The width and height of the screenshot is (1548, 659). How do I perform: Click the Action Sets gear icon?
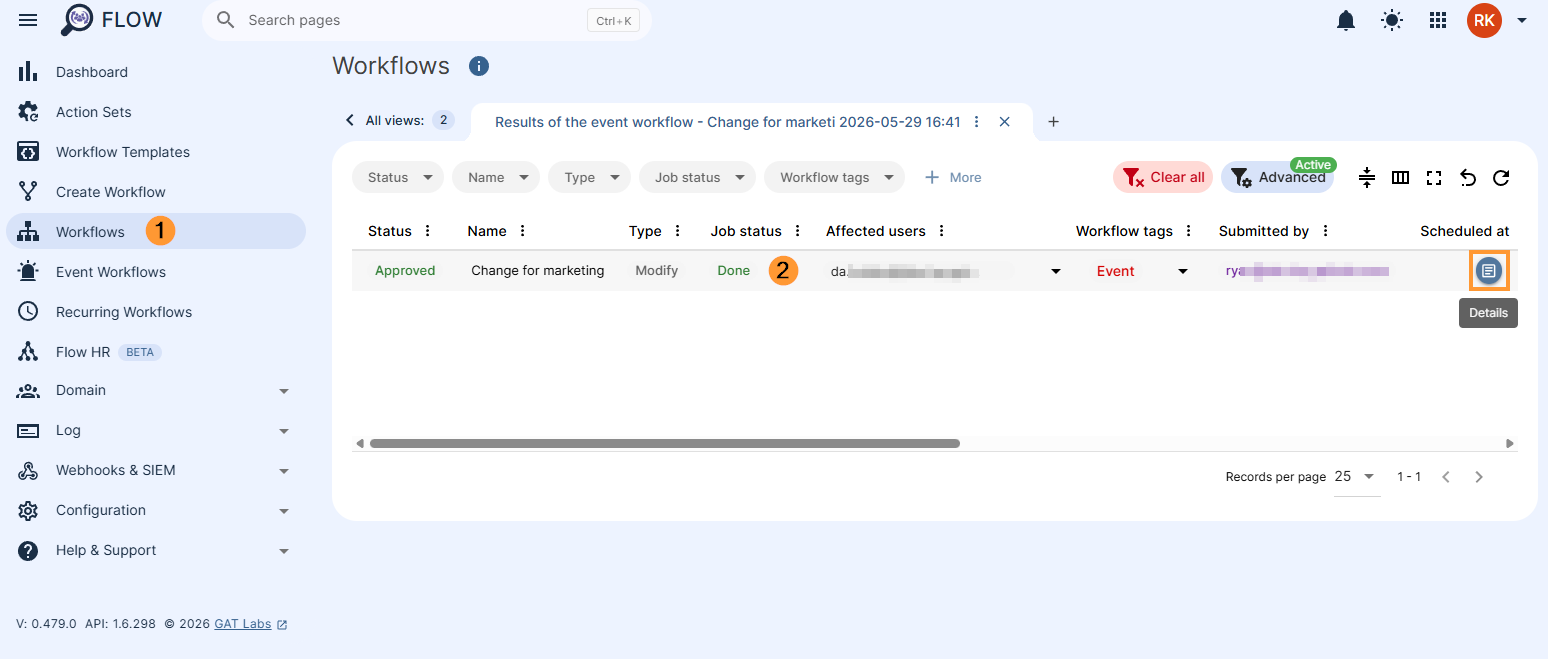tap(28, 112)
